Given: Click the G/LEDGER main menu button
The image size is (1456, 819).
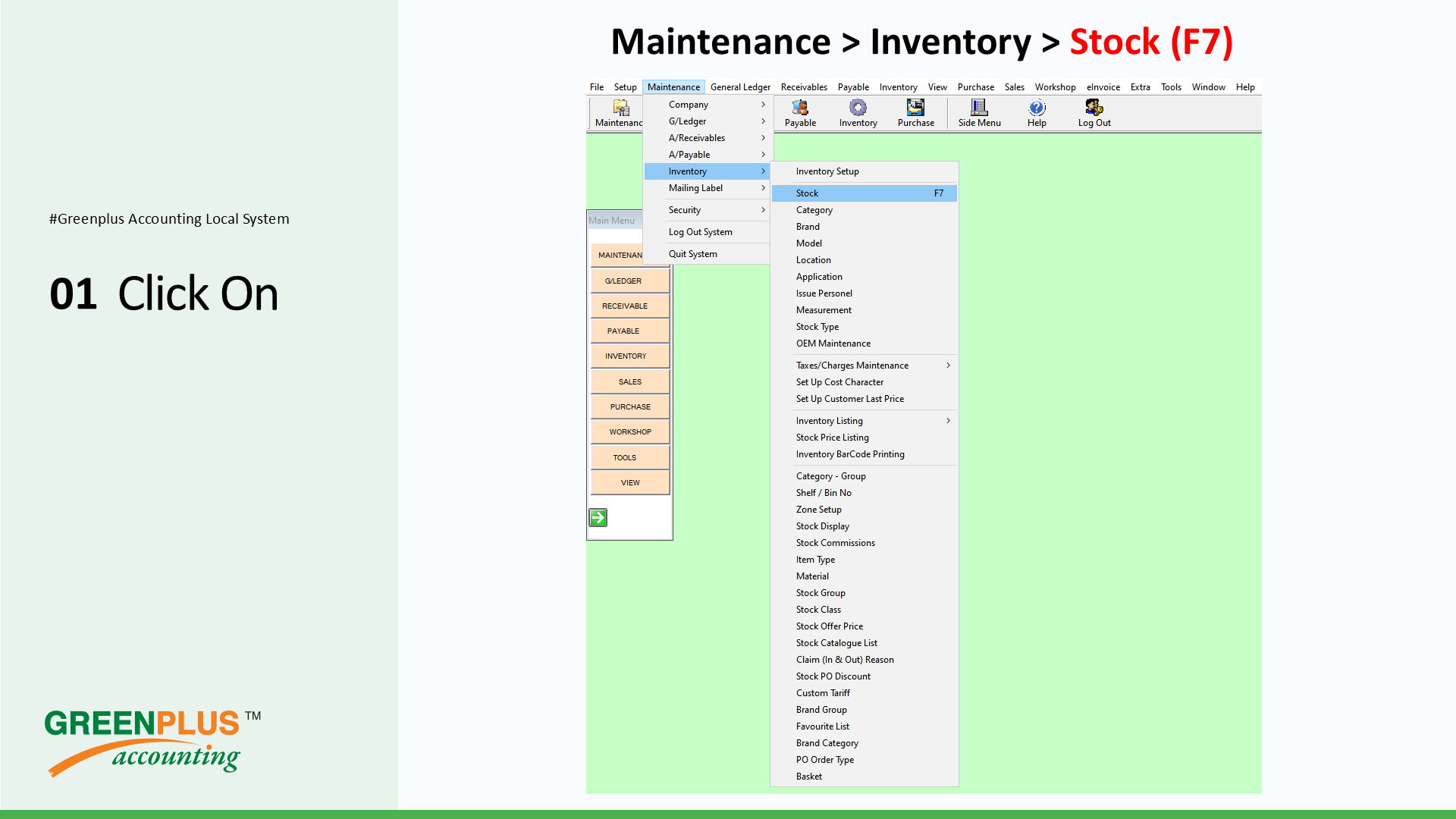Looking at the screenshot, I should click(630, 281).
